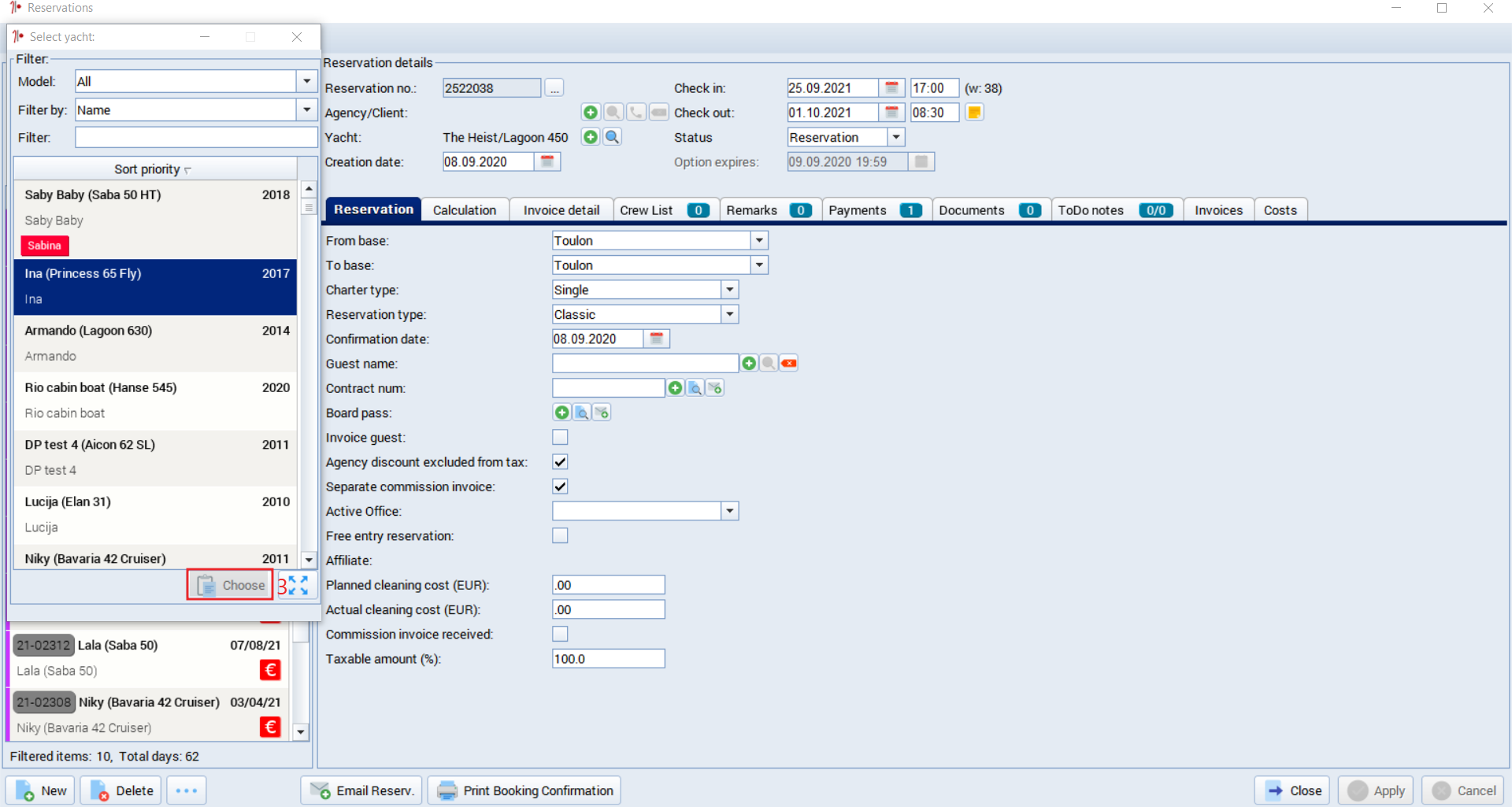Open the Costs tab
This screenshot has height=807, width=1512.
pyautogui.click(x=1280, y=210)
